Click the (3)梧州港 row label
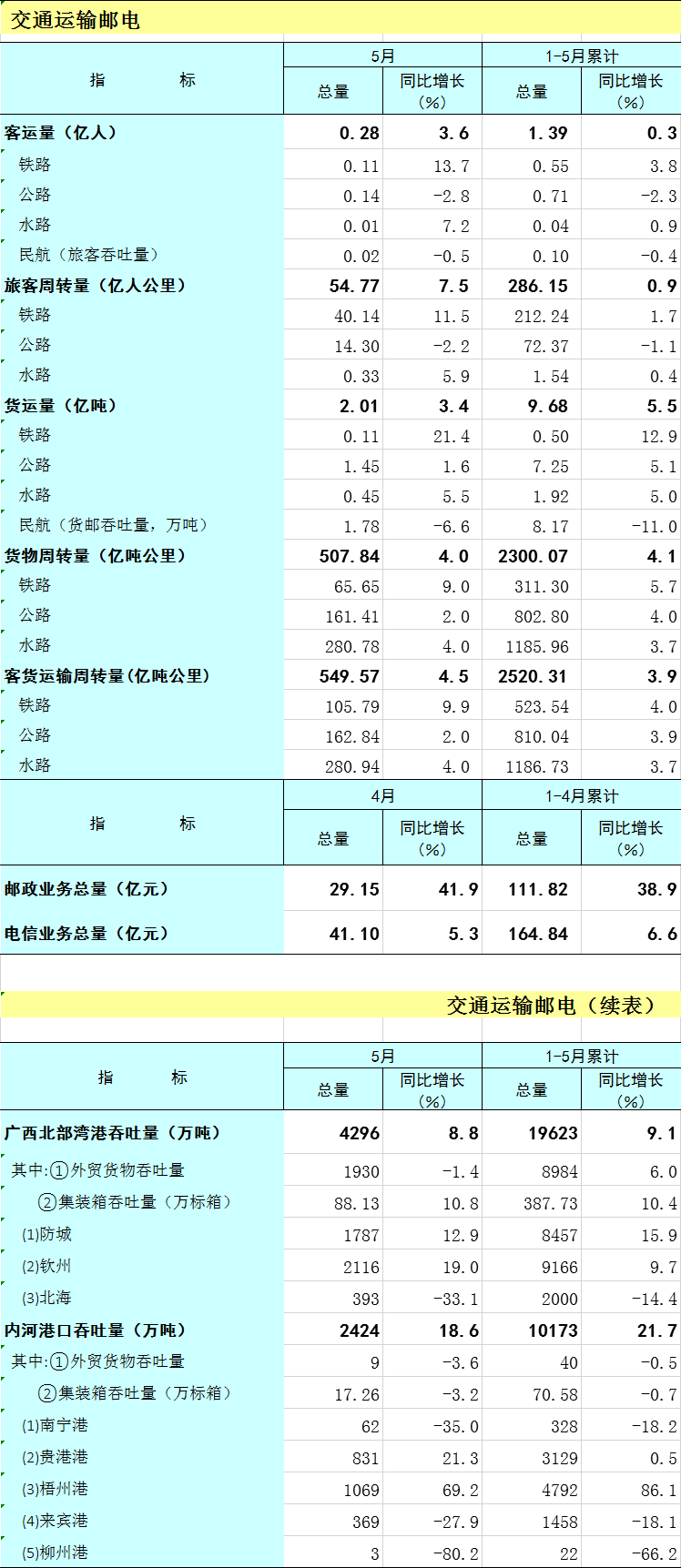The width and height of the screenshot is (681, 1568). [x=55, y=1490]
